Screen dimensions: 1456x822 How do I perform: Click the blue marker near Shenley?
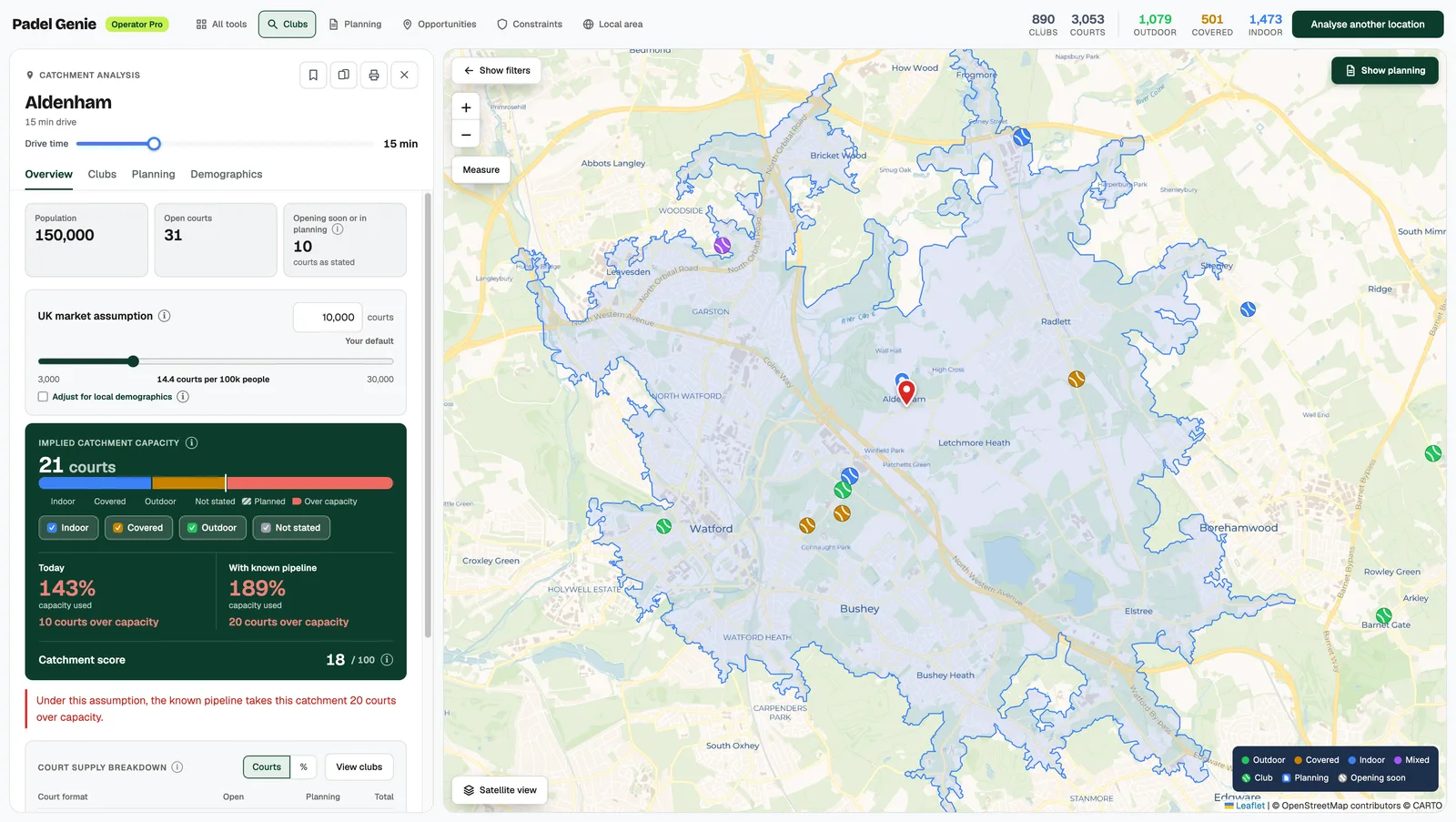(1249, 310)
